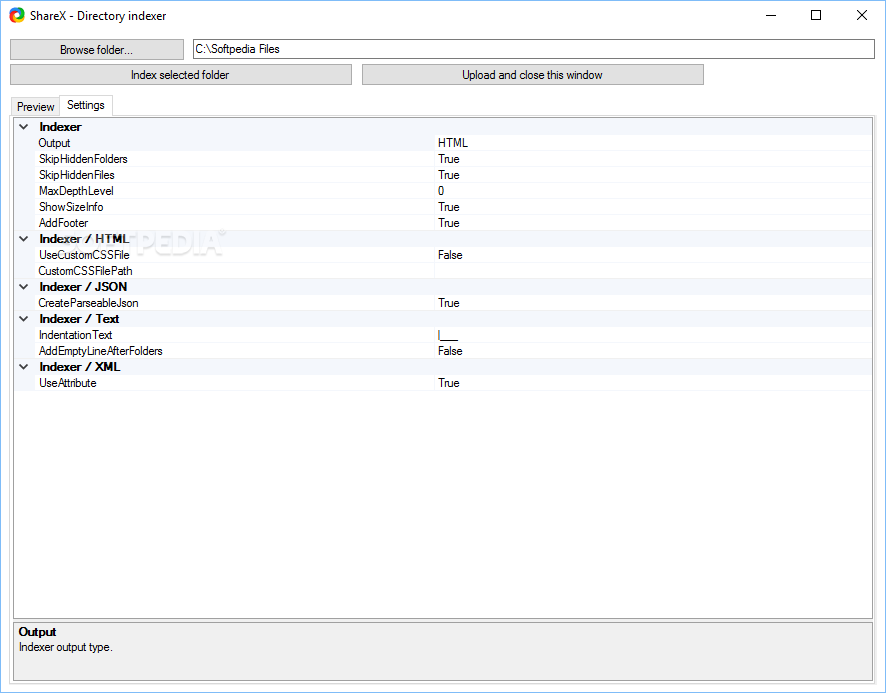
Task: Select the Settings tab
Action: (x=86, y=105)
